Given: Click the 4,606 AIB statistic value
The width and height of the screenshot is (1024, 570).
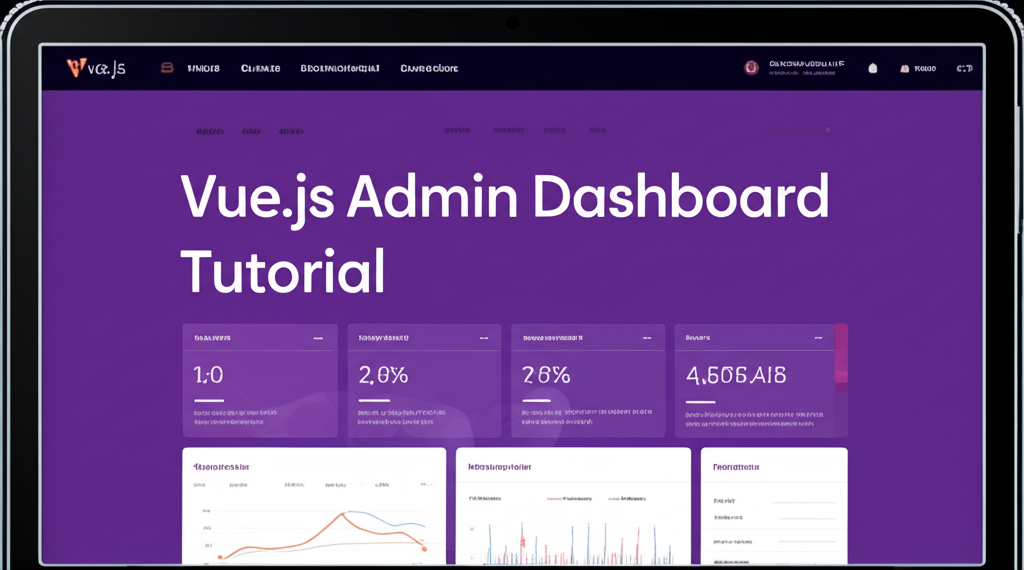Looking at the screenshot, I should point(736,375).
